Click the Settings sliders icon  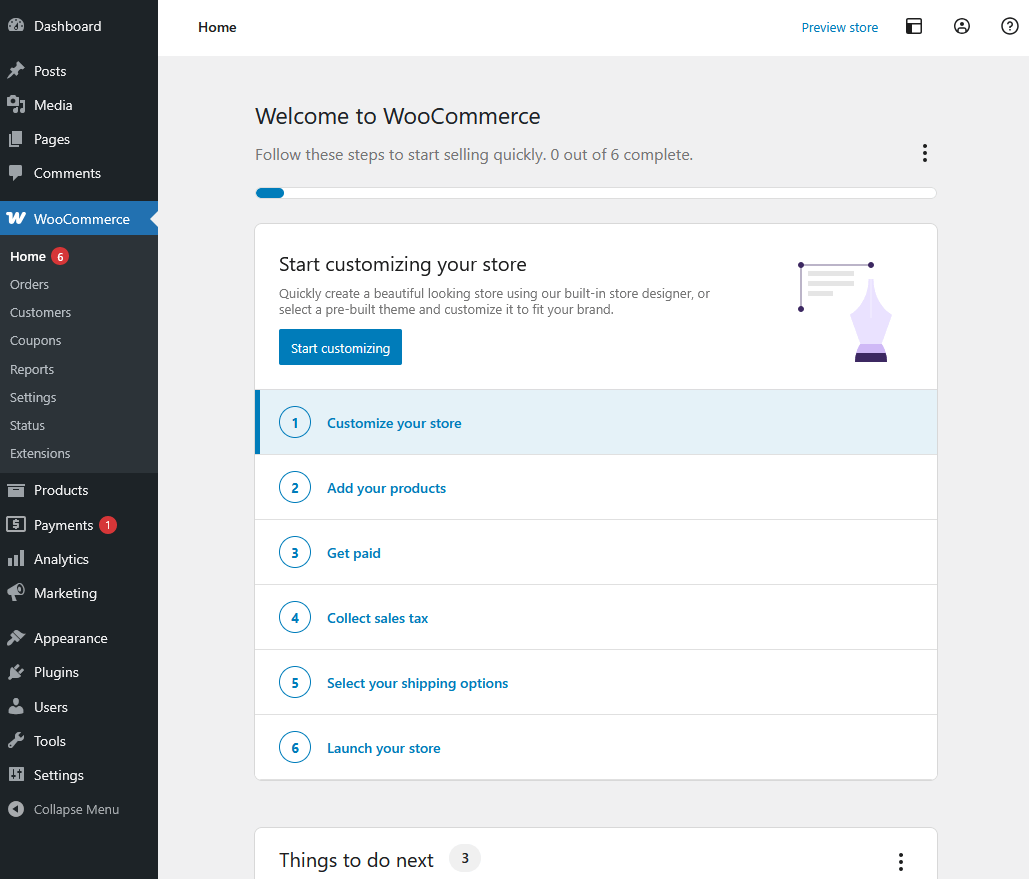16,775
